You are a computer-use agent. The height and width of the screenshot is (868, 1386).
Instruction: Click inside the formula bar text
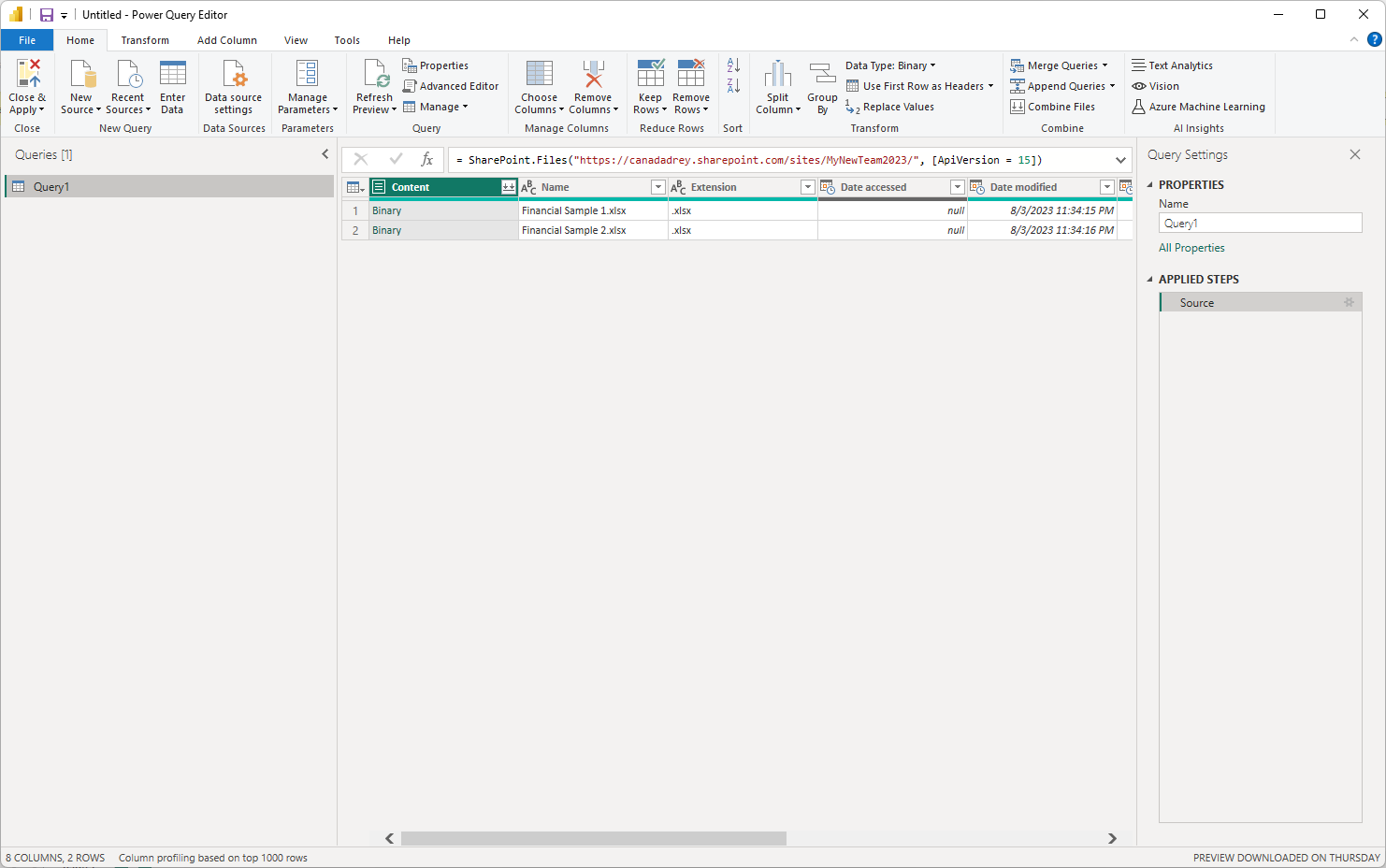[748, 160]
